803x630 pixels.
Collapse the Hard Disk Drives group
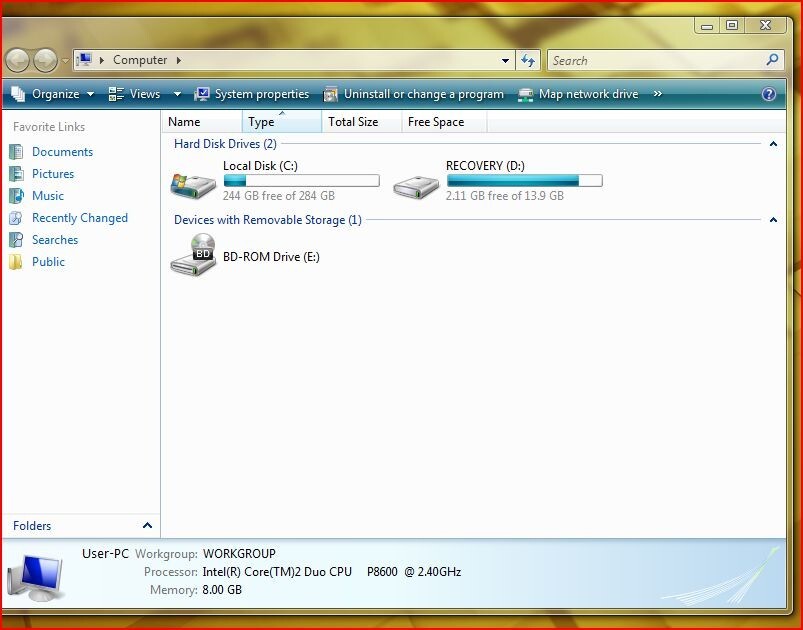[x=773, y=144]
